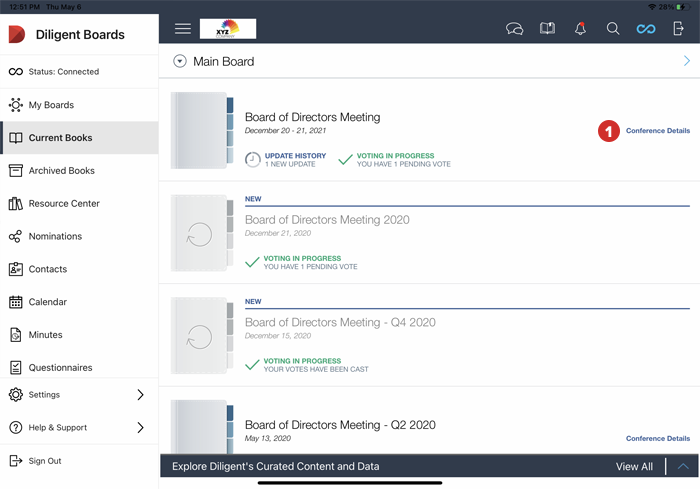Viewport: 700px width, 489px height.
Task: Click the Update History clock icon
Action: [253, 159]
